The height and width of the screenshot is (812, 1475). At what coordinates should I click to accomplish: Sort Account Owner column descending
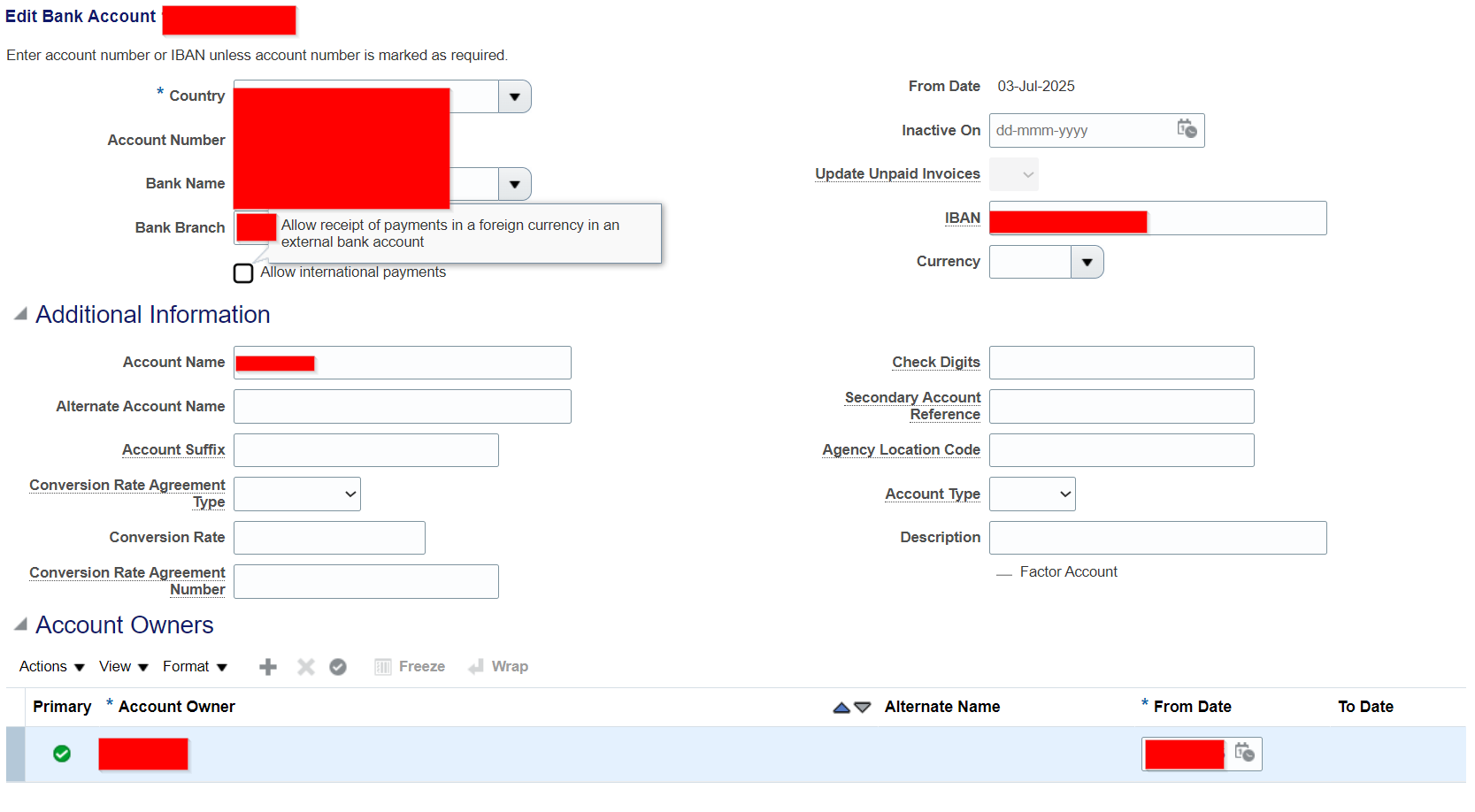click(862, 708)
